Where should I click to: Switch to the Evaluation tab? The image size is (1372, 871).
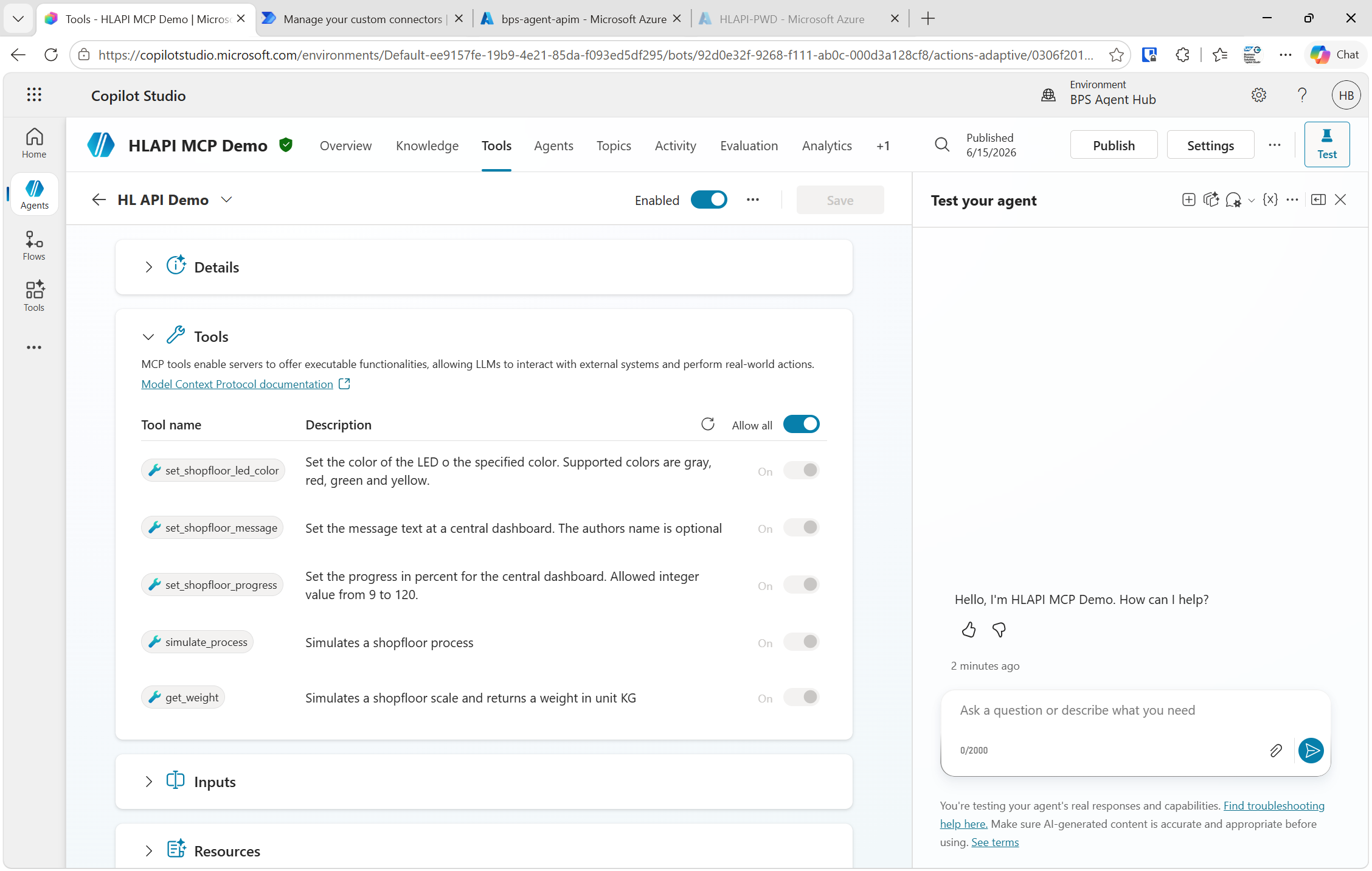pyautogui.click(x=749, y=145)
